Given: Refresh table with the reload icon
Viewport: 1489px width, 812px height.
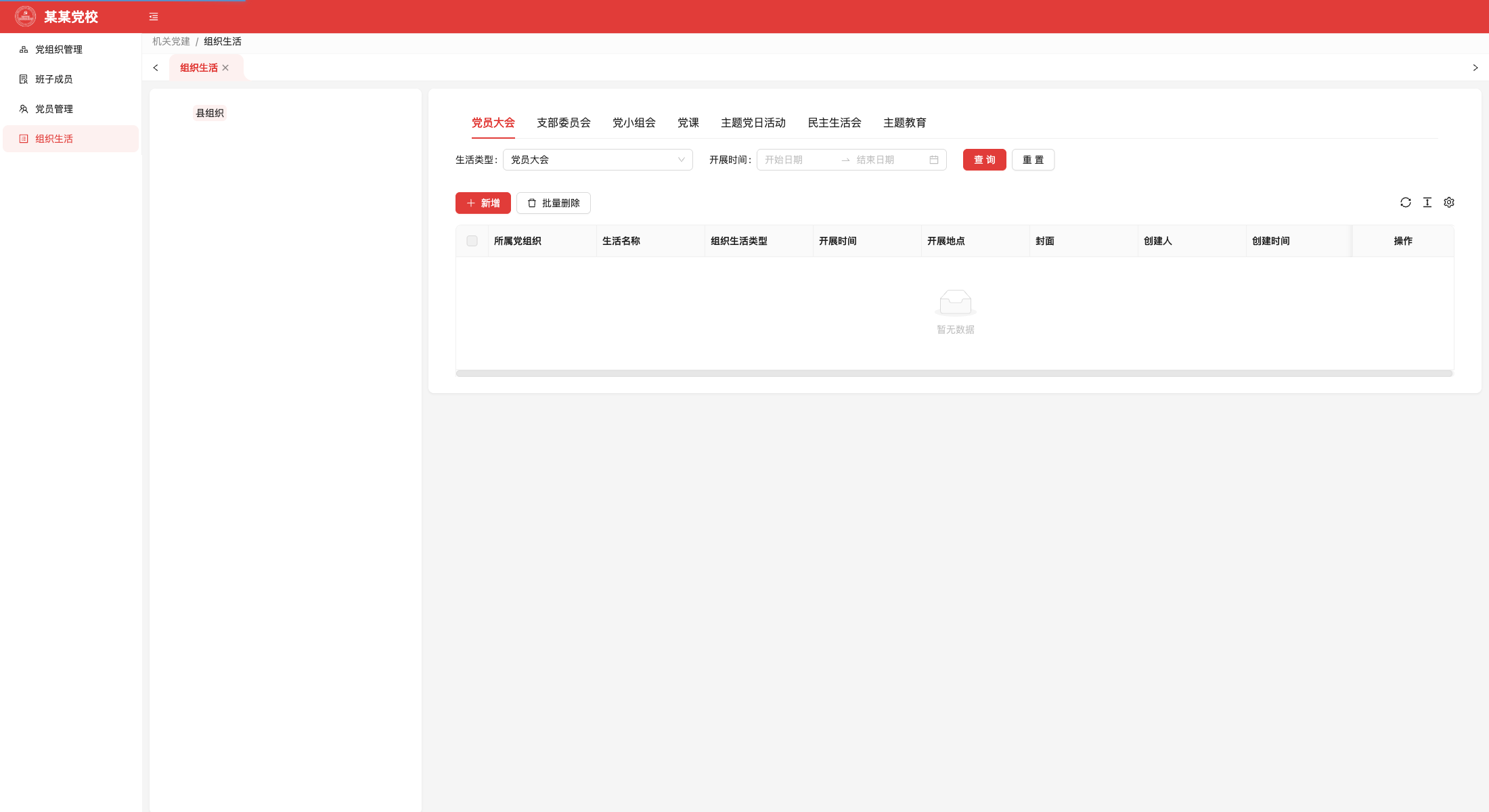Looking at the screenshot, I should 1406,202.
